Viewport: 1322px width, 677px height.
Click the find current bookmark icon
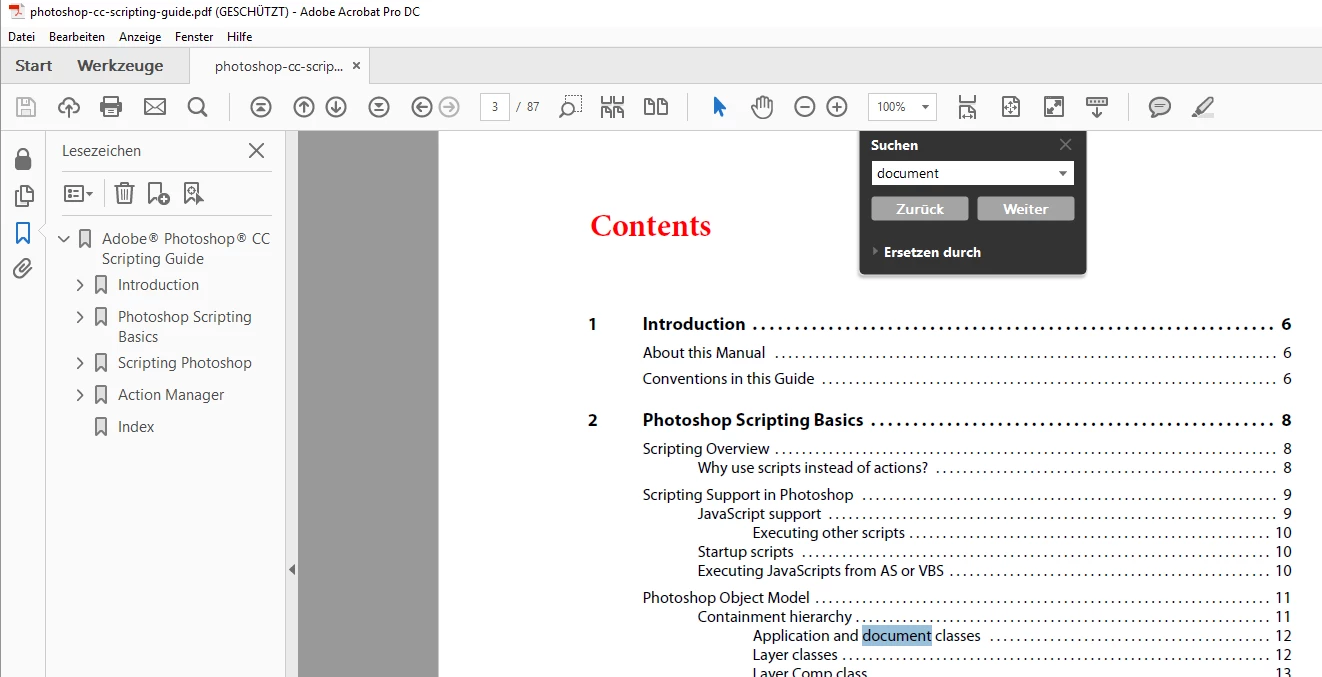[x=193, y=193]
